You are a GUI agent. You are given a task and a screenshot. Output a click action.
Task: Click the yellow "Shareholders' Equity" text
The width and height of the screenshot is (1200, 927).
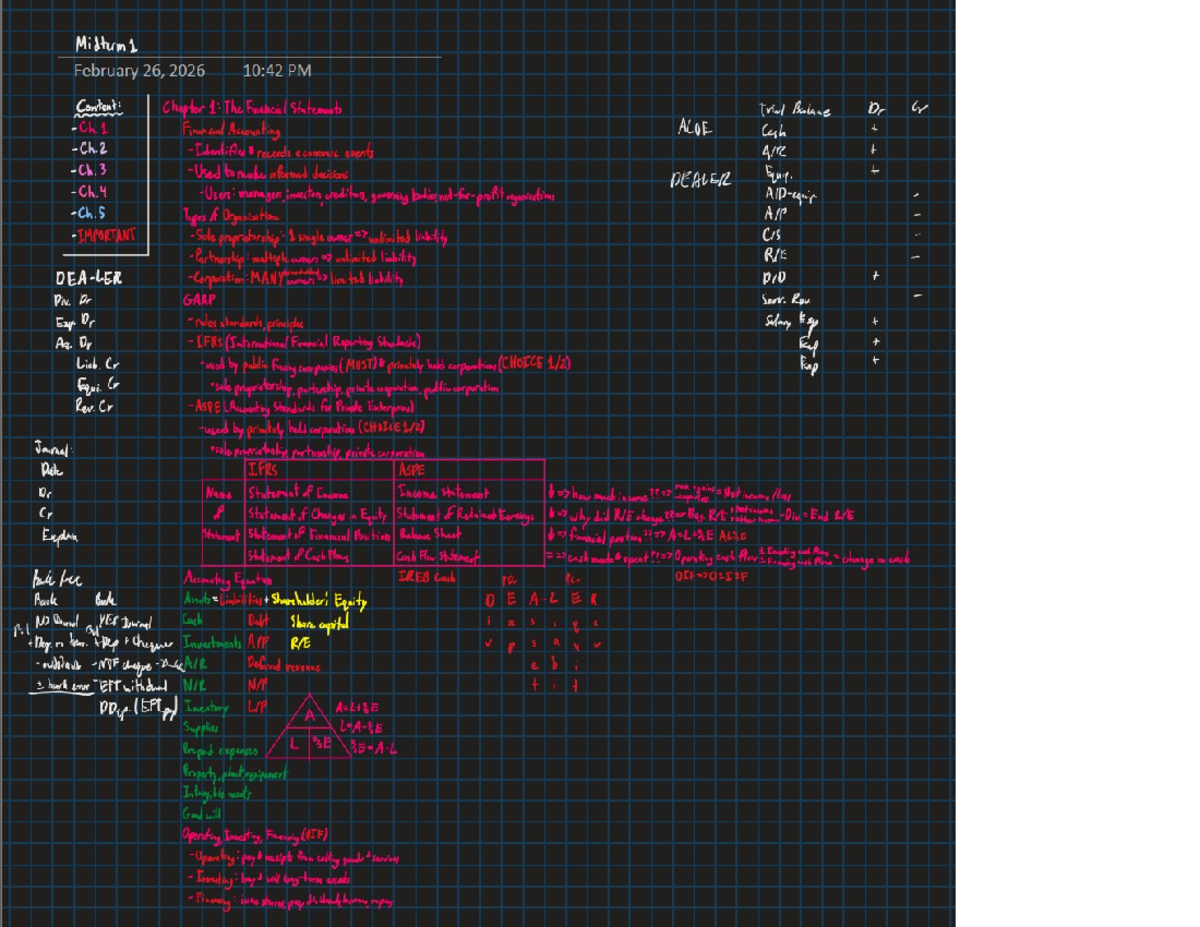click(318, 601)
